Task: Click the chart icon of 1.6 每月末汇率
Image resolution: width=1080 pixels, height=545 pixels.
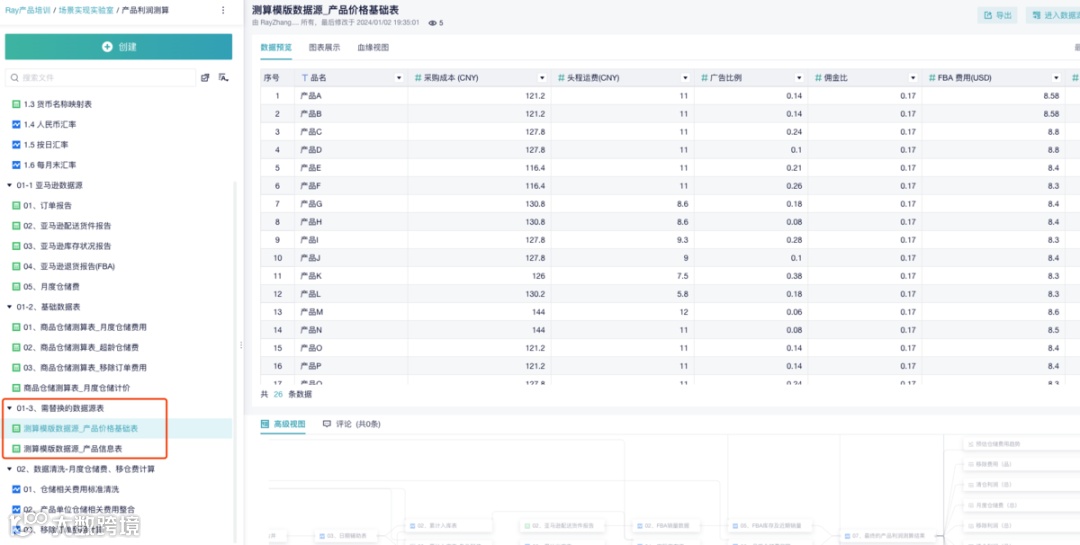Action: (x=17, y=165)
